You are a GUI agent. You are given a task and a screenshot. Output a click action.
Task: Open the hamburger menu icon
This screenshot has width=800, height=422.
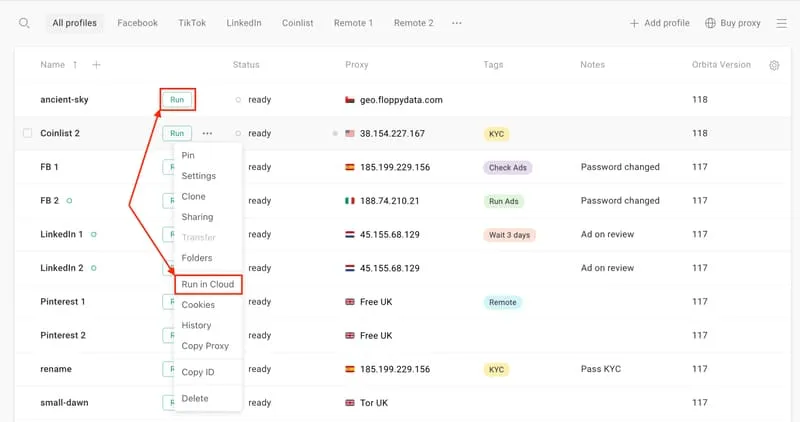click(781, 23)
